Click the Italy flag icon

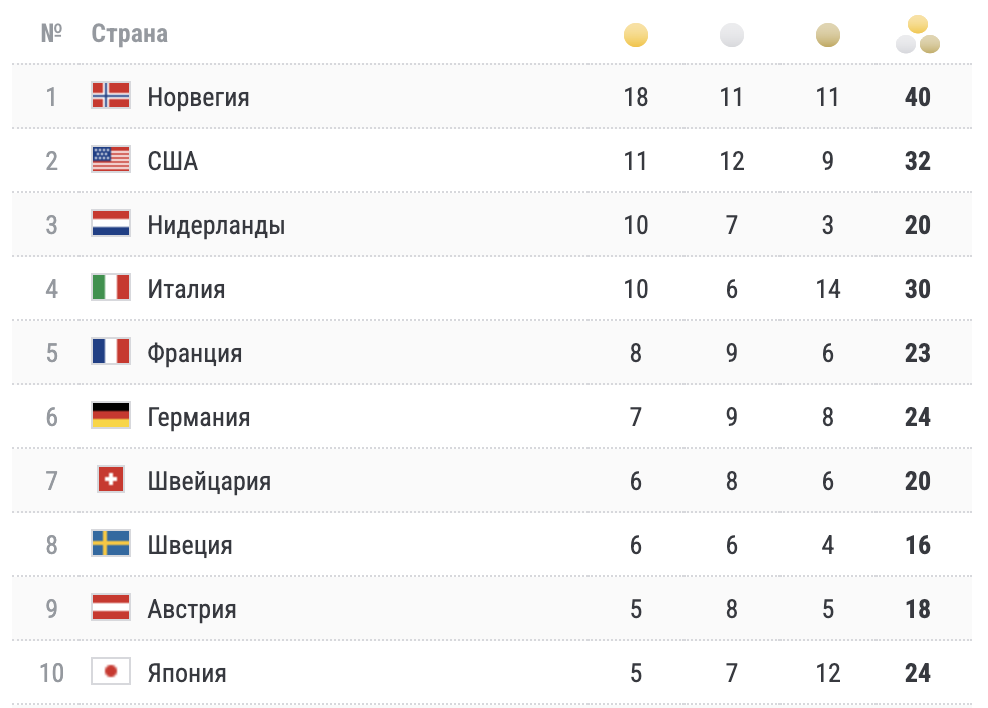coord(111,288)
